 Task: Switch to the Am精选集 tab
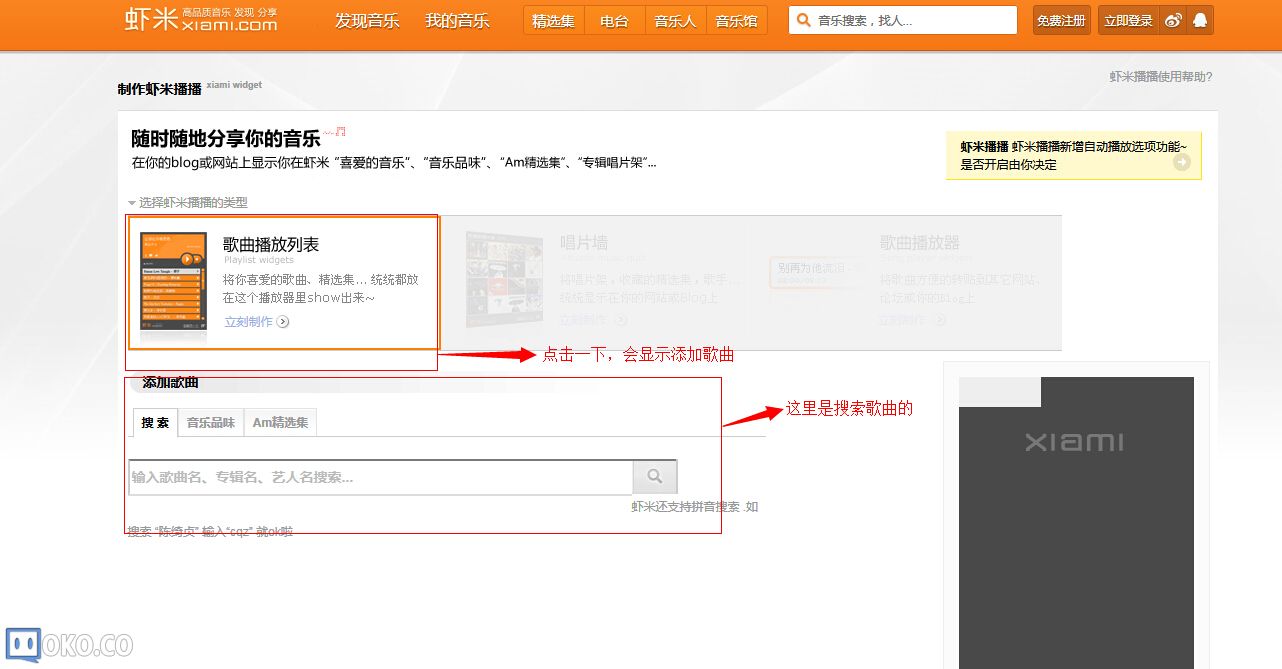point(280,423)
